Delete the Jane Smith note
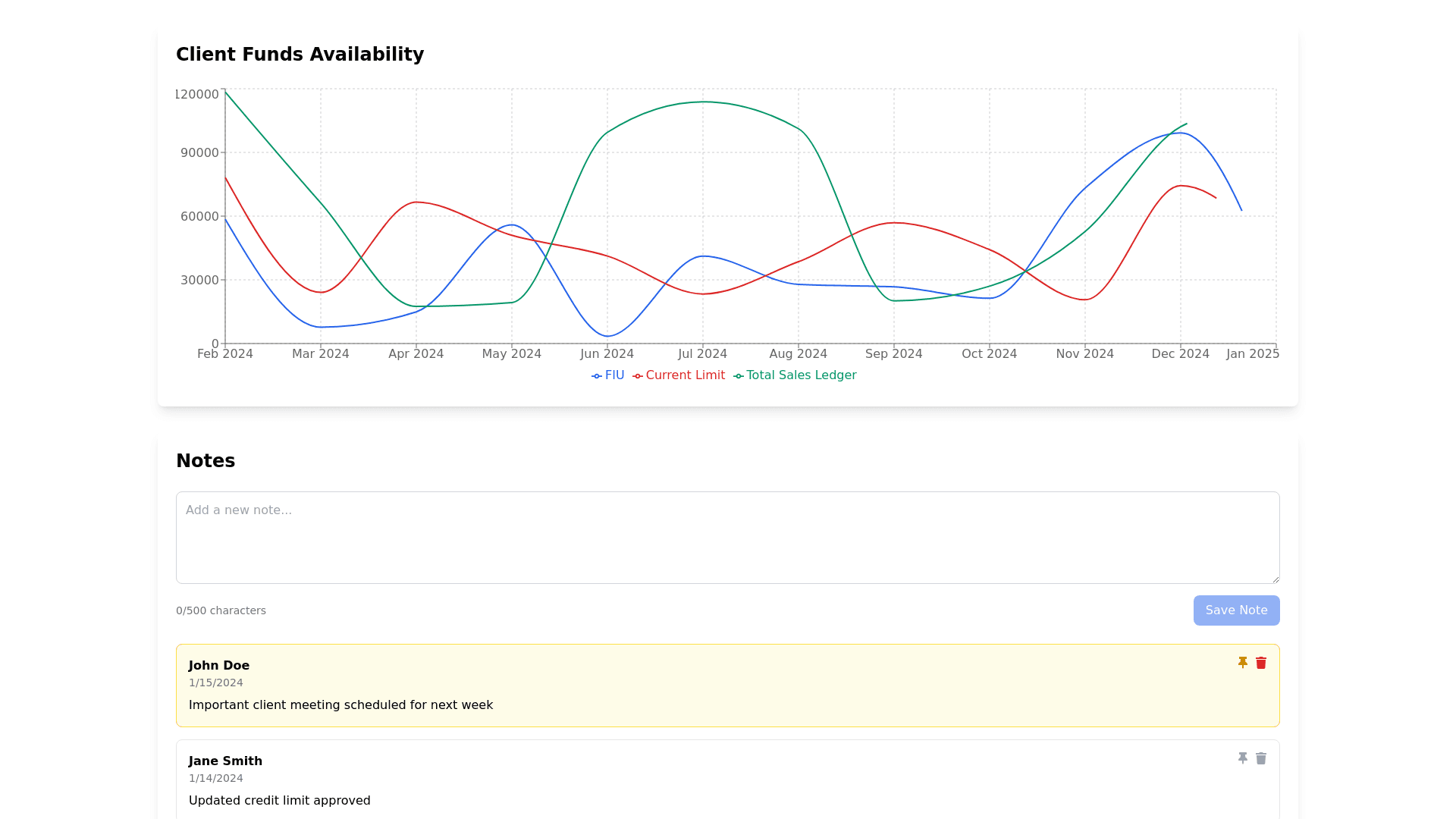Image resolution: width=1456 pixels, height=819 pixels. (x=1261, y=758)
